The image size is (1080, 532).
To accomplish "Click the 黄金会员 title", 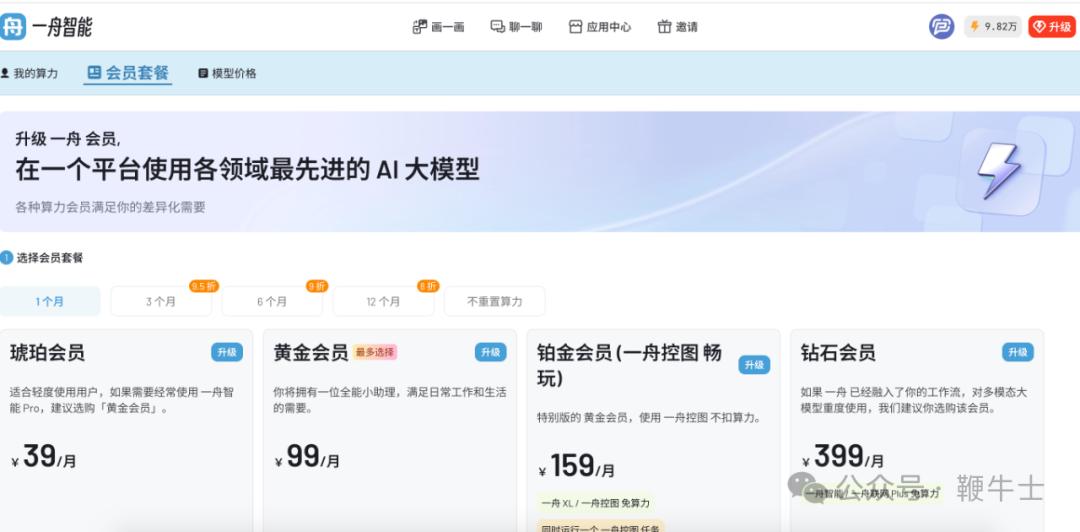I will tap(311, 352).
